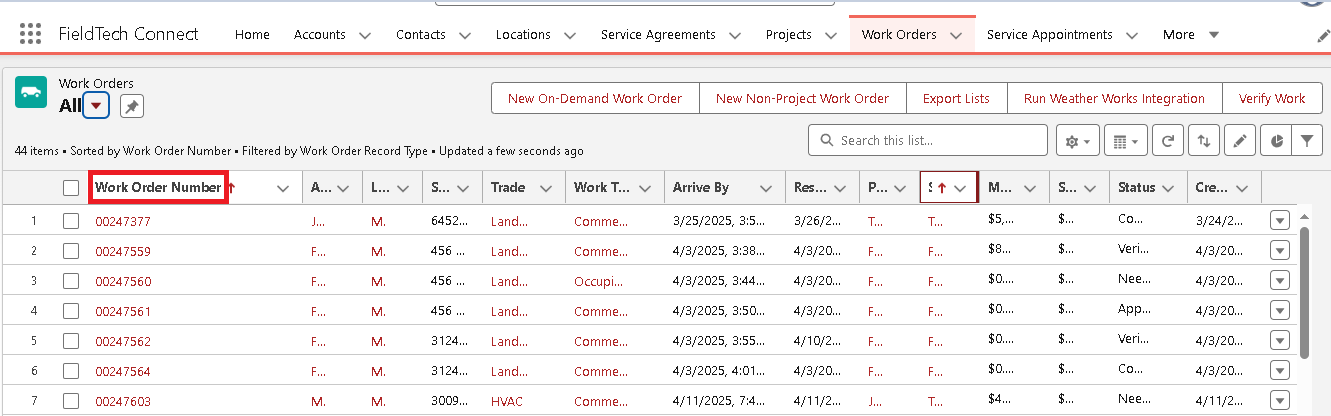
Task: Open the list sort options icon
Action: (1203, 141)
